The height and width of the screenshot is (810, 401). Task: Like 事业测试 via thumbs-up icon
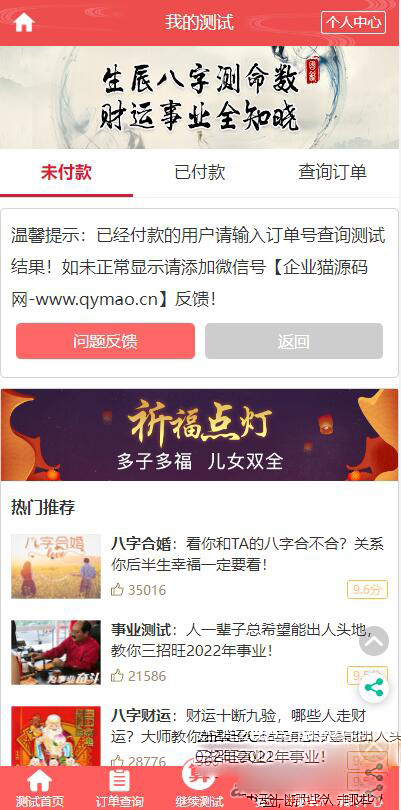[x=117, y=676]
